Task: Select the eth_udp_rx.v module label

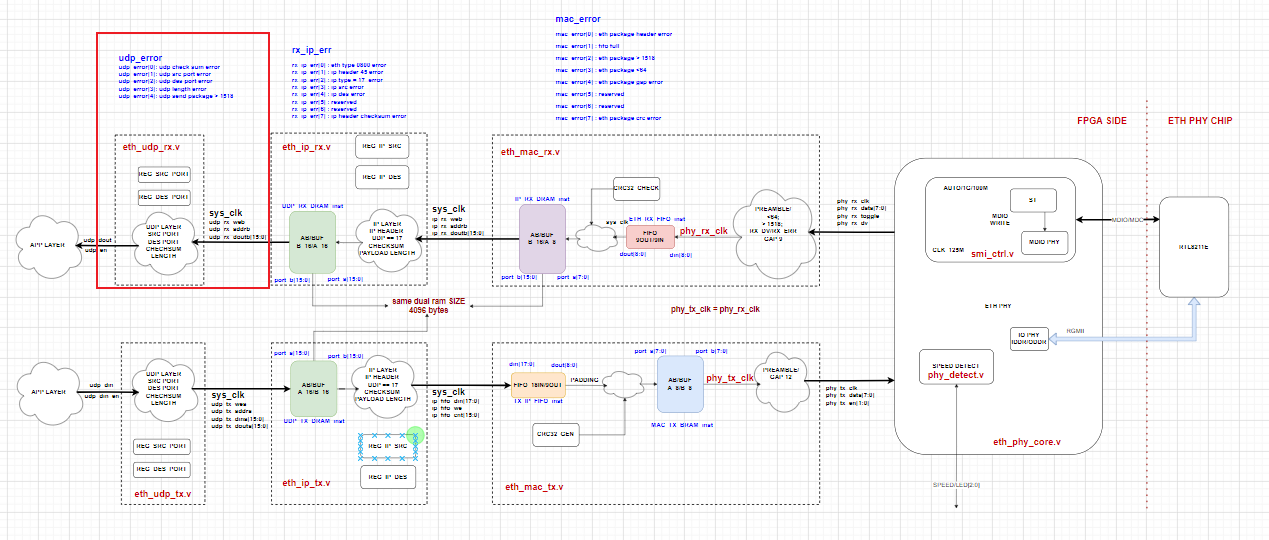Action: [153, 147]
